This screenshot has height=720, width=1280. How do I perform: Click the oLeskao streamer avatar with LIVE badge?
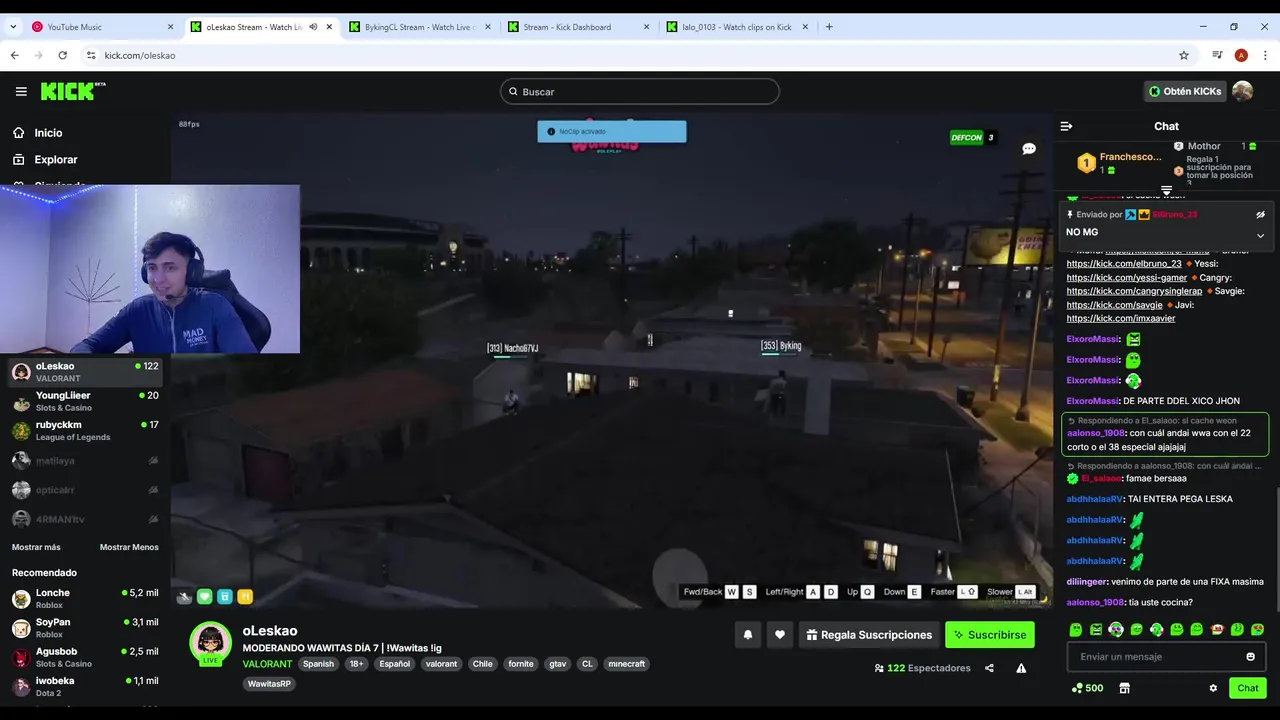click(x=211, y=644)
